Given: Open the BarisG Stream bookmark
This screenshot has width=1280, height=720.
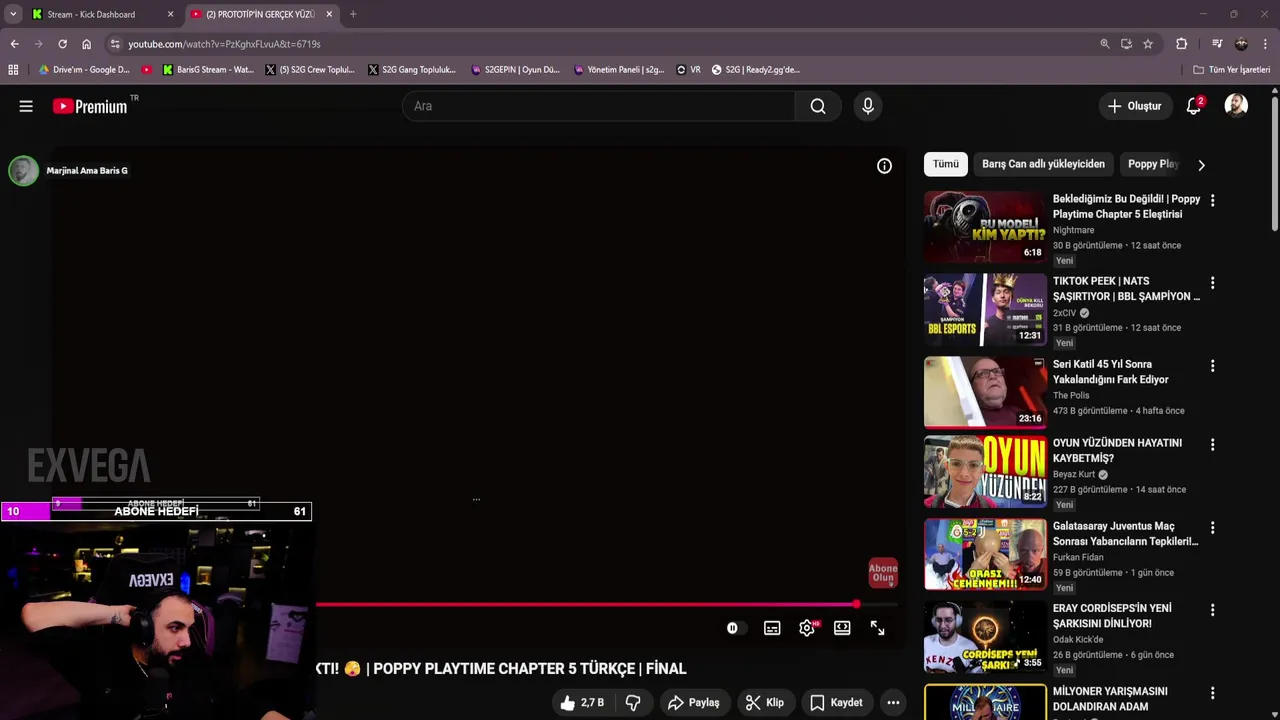Looking at the screenshot, I should point(208,70).
